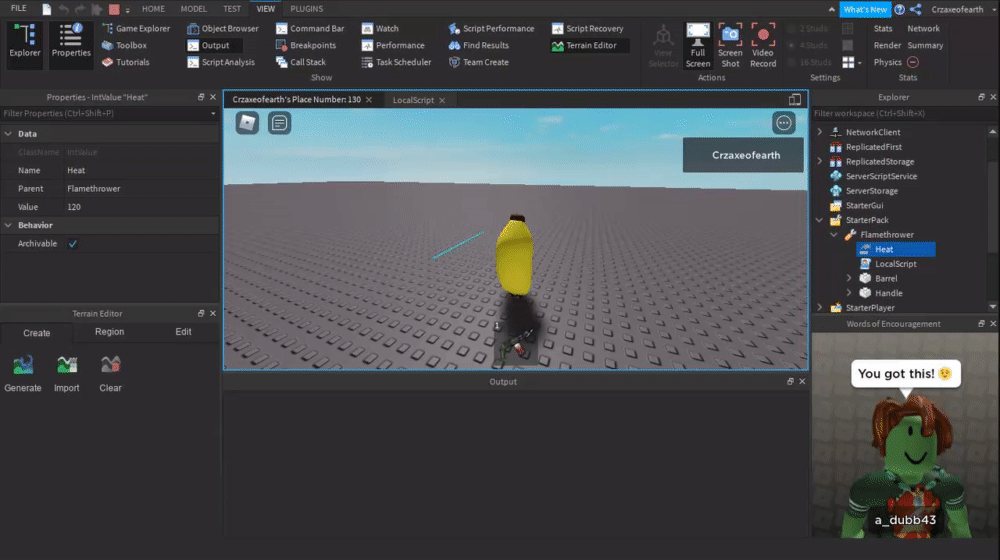Collapse the Flamethrower tree node

click(834, 235)
